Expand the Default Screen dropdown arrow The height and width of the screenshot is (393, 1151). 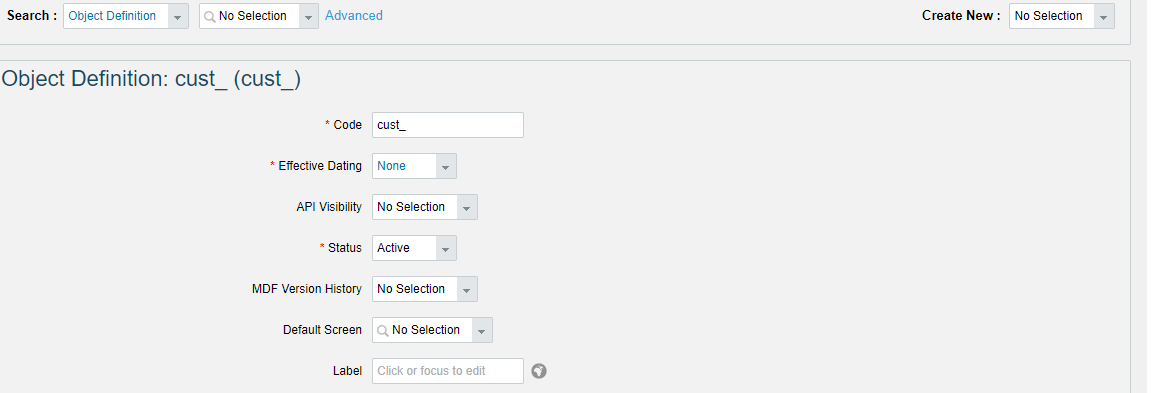tap(482, 331)
